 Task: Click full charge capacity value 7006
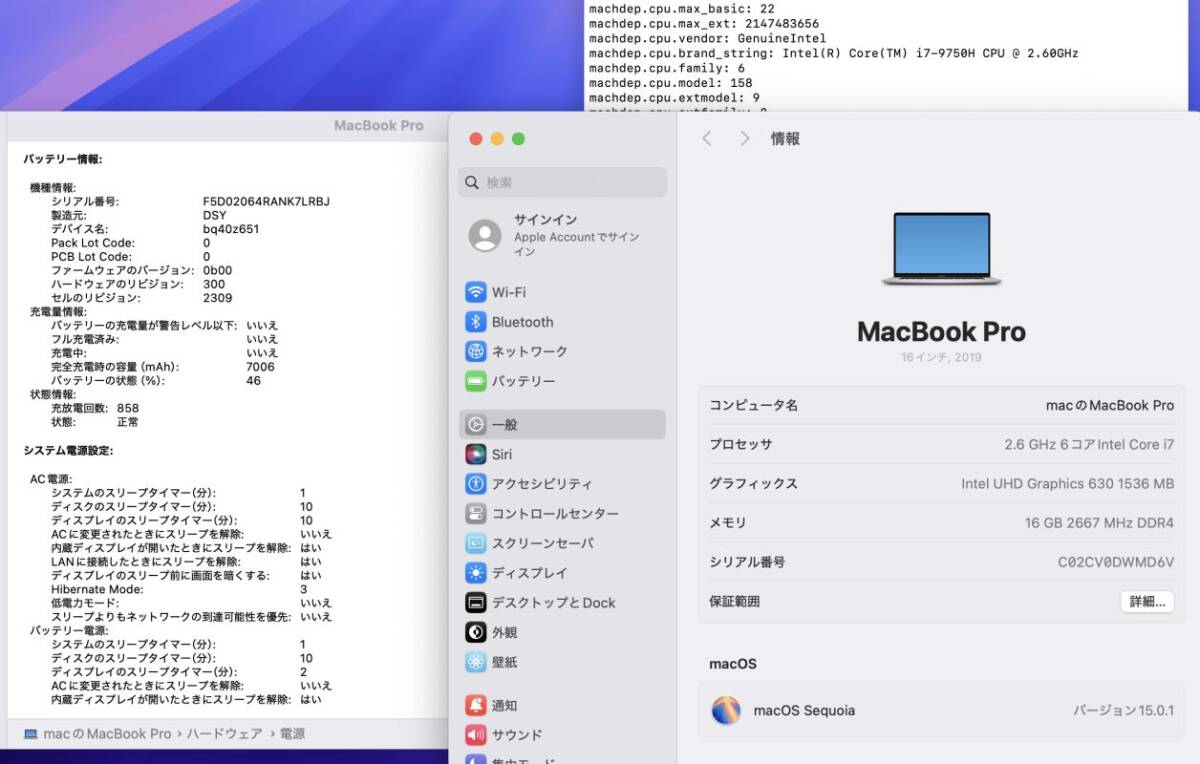coord(260,367)
